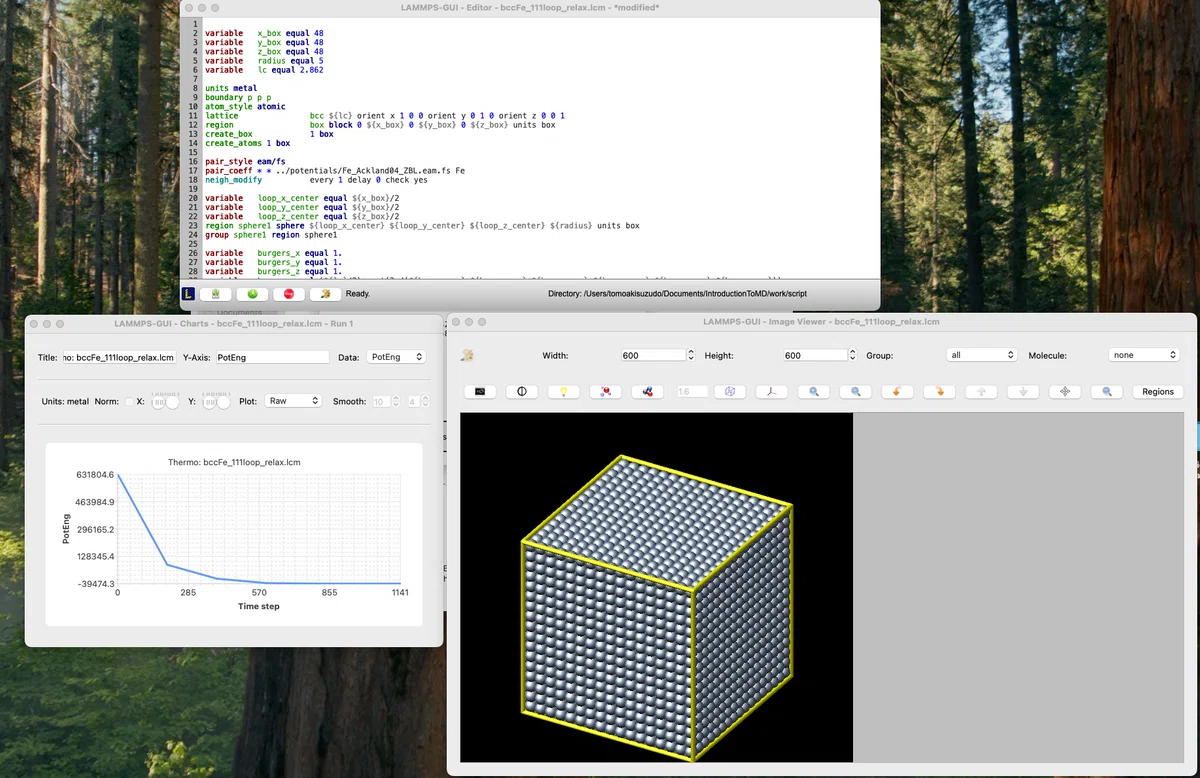Toggle the yellow lightbulb shiny rendering button
Image resolution: width=1200 pixels, height=778 pixels.
(x=564, y=392)
